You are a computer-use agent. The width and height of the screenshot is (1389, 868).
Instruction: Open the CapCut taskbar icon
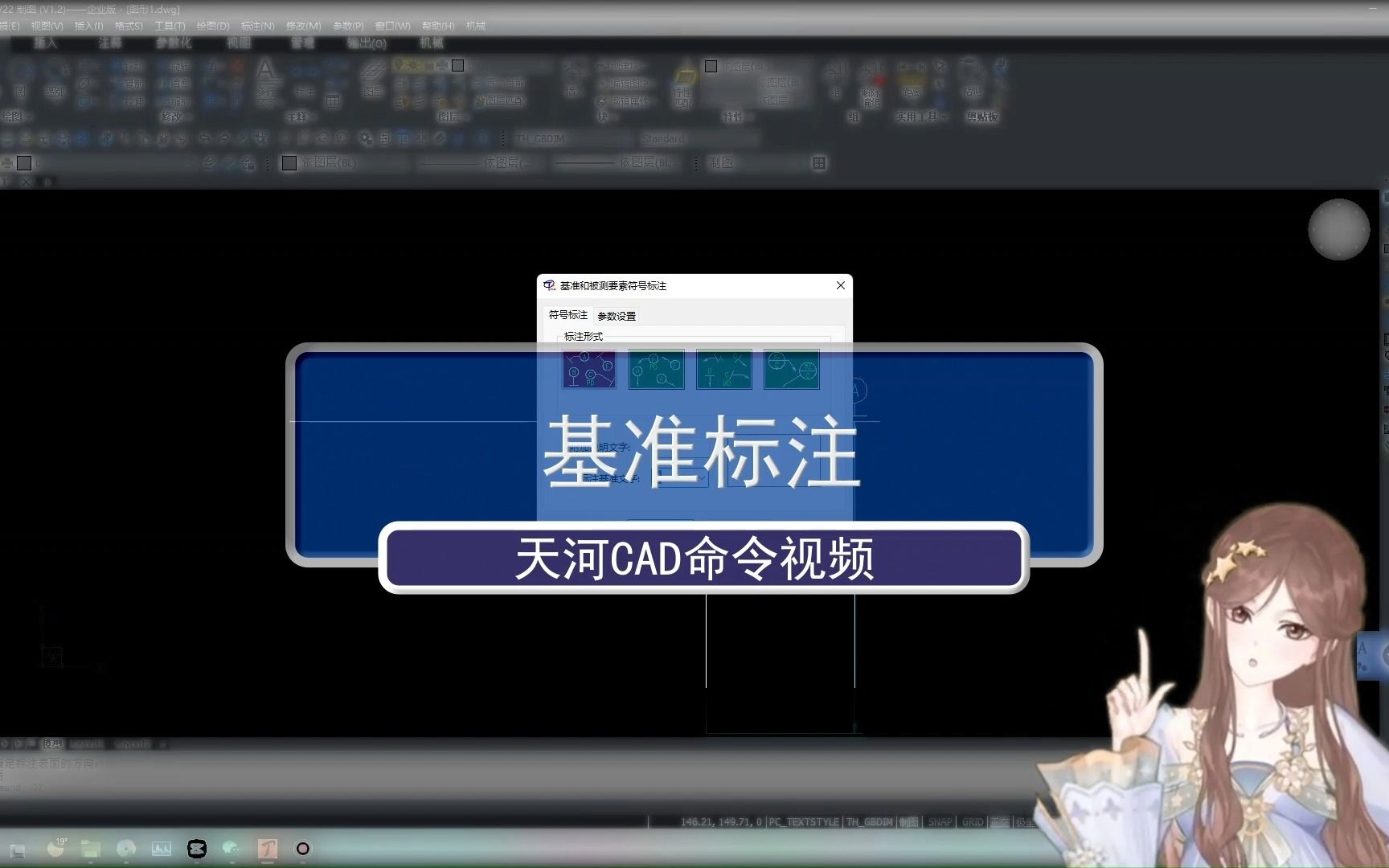(x=197, y=849)
